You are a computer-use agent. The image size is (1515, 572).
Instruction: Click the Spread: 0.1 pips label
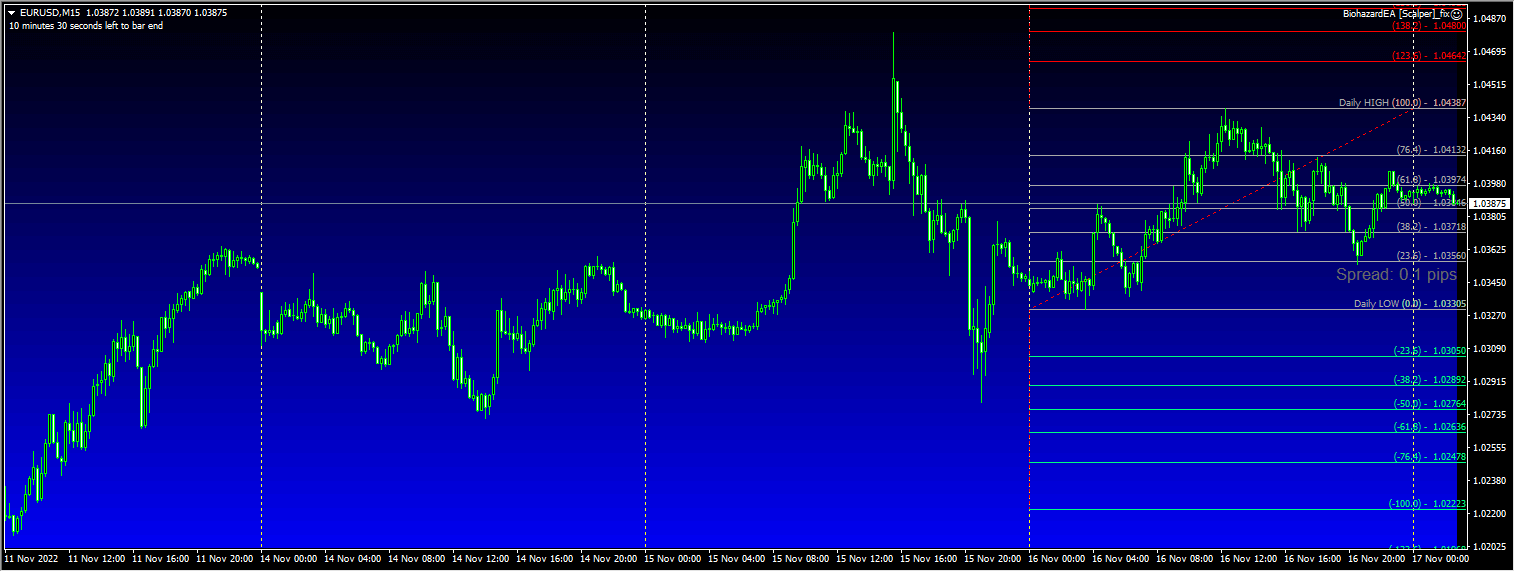(1396, 274)
